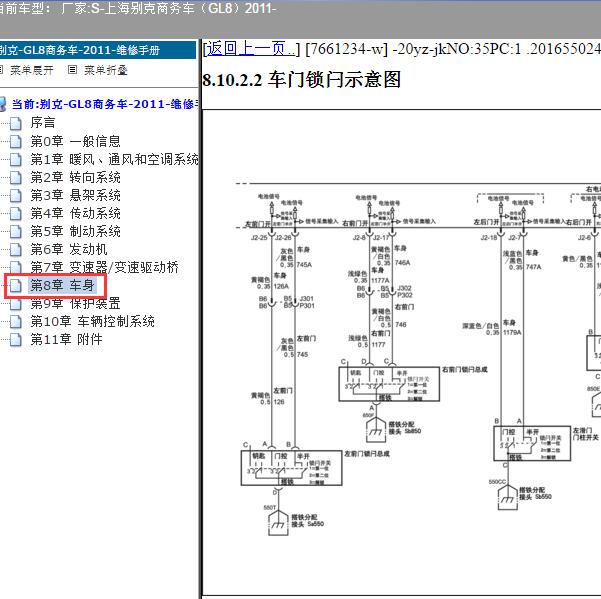Click the root manual icon beside 当前

(3, 104)
